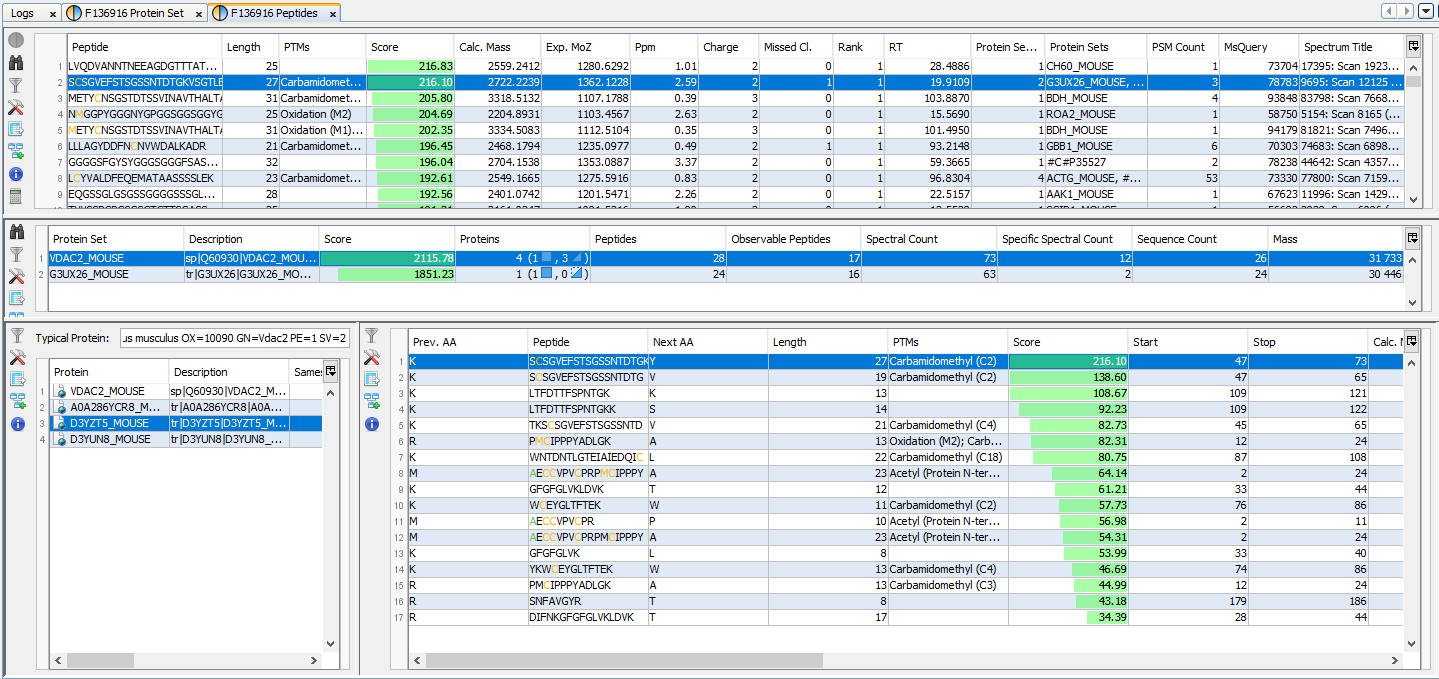Open column chooser in the Prev. AA table
This screenshot has width=1439, height=679.
point(1411,341)
